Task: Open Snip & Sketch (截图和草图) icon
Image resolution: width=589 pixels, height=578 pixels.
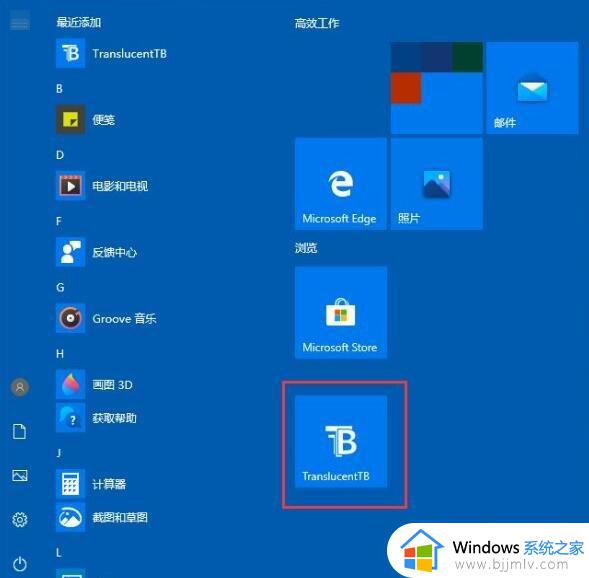Action: tap(70, 517)
